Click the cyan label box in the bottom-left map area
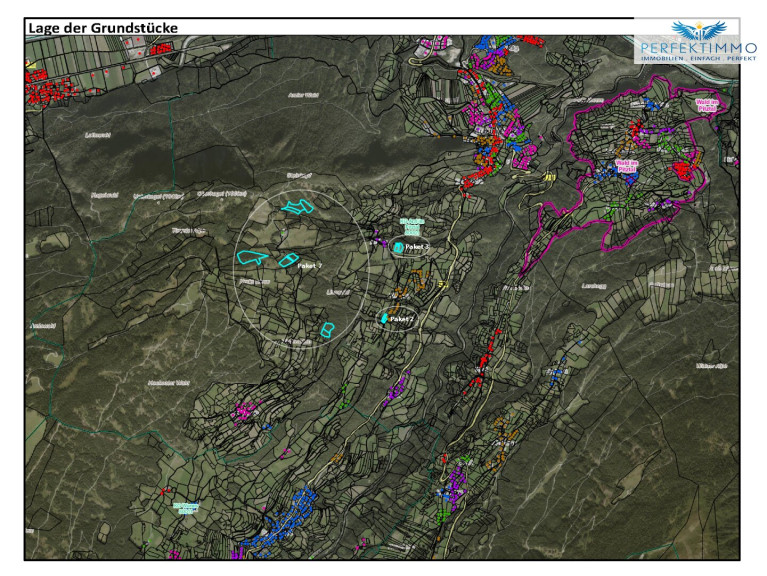 [185, 508]
